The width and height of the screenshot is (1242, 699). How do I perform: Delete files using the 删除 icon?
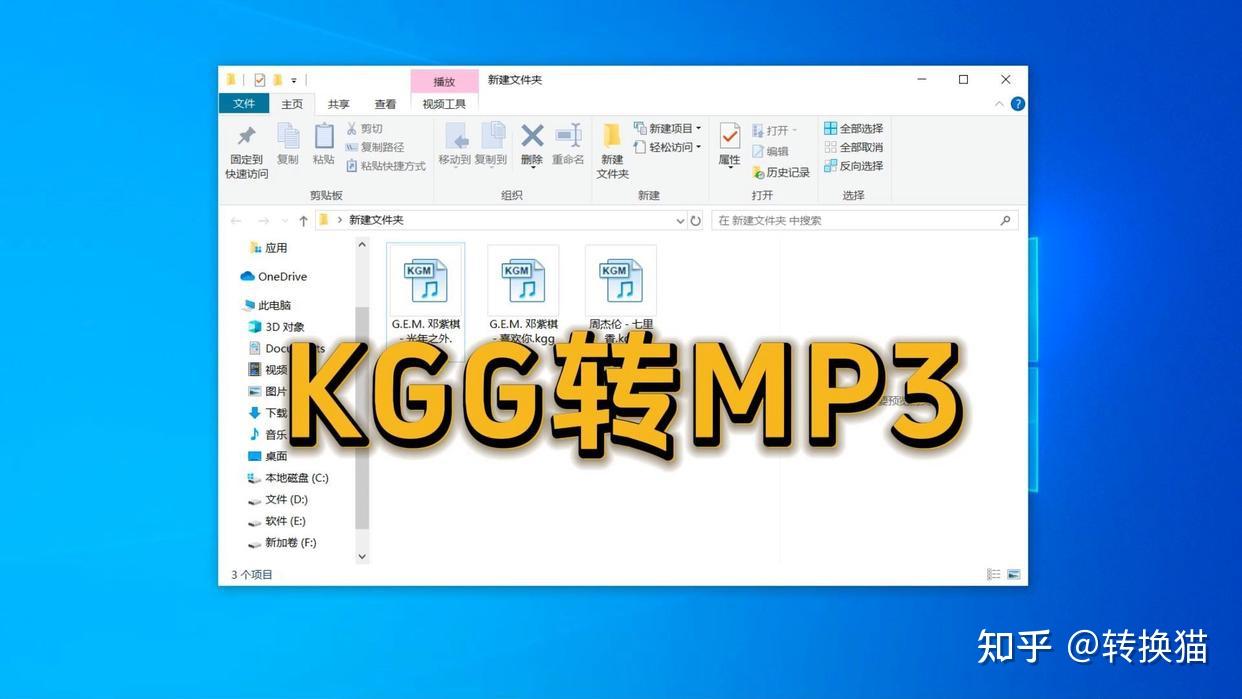531,142
